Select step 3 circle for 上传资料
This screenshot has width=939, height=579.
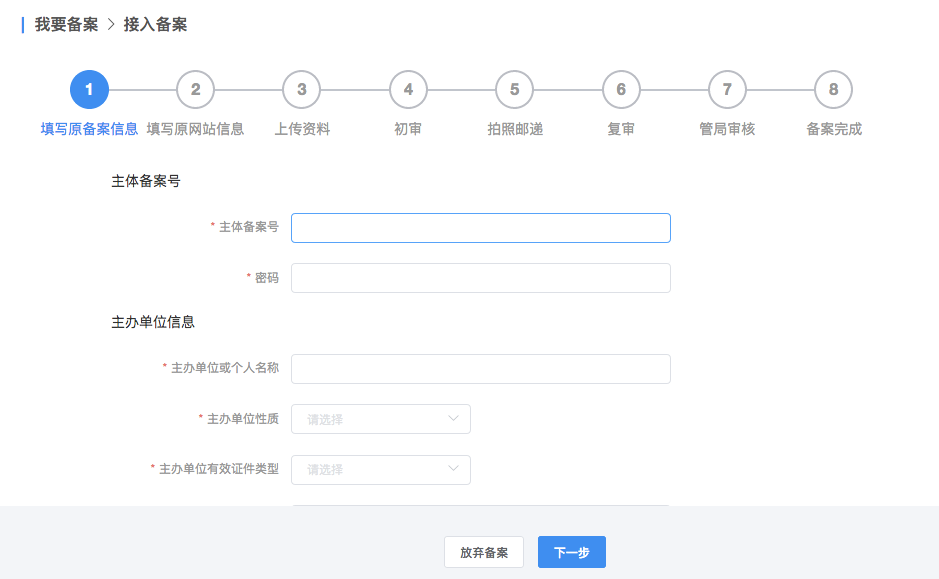pyautogui.click(x=302, y=90)
